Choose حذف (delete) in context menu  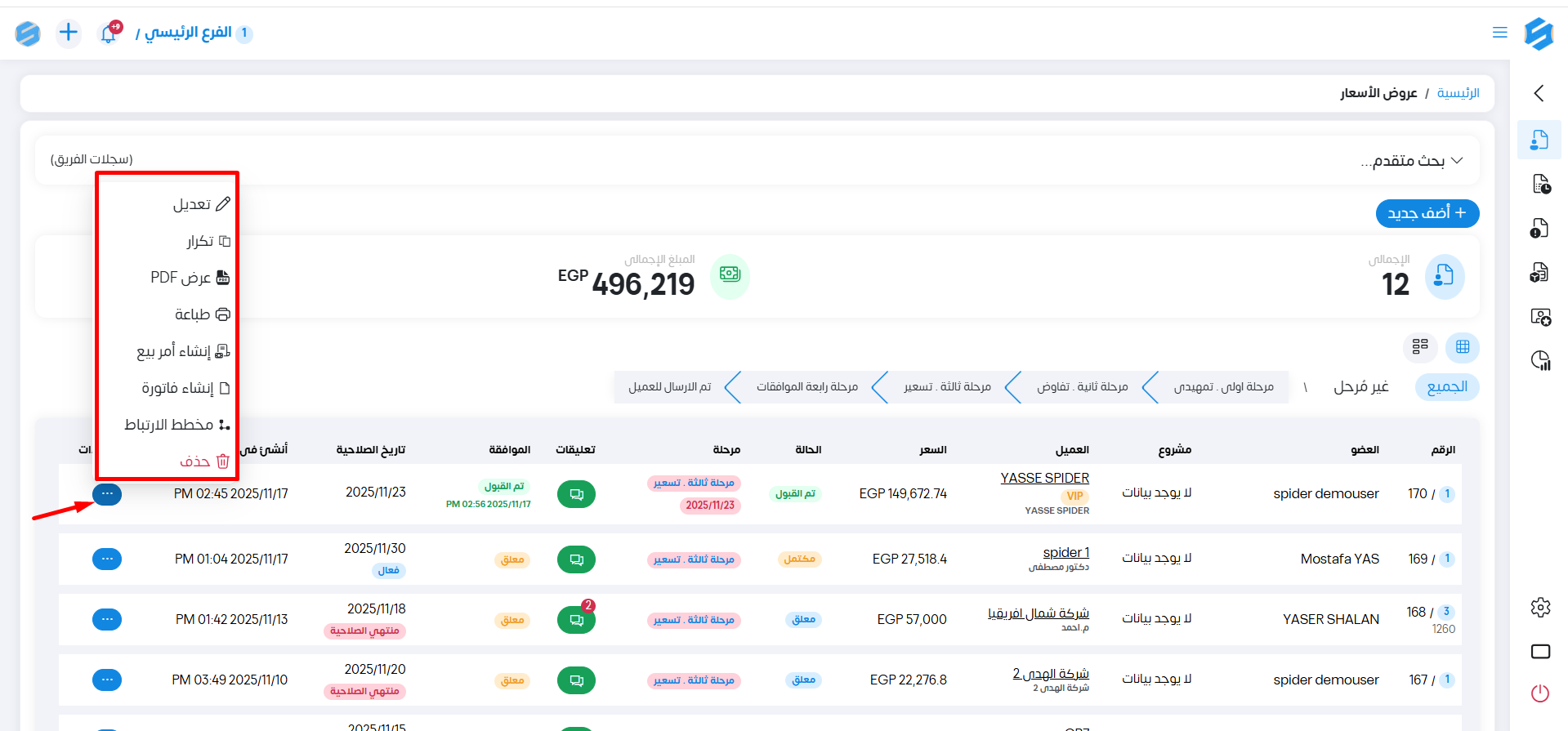tap(203, 461)
